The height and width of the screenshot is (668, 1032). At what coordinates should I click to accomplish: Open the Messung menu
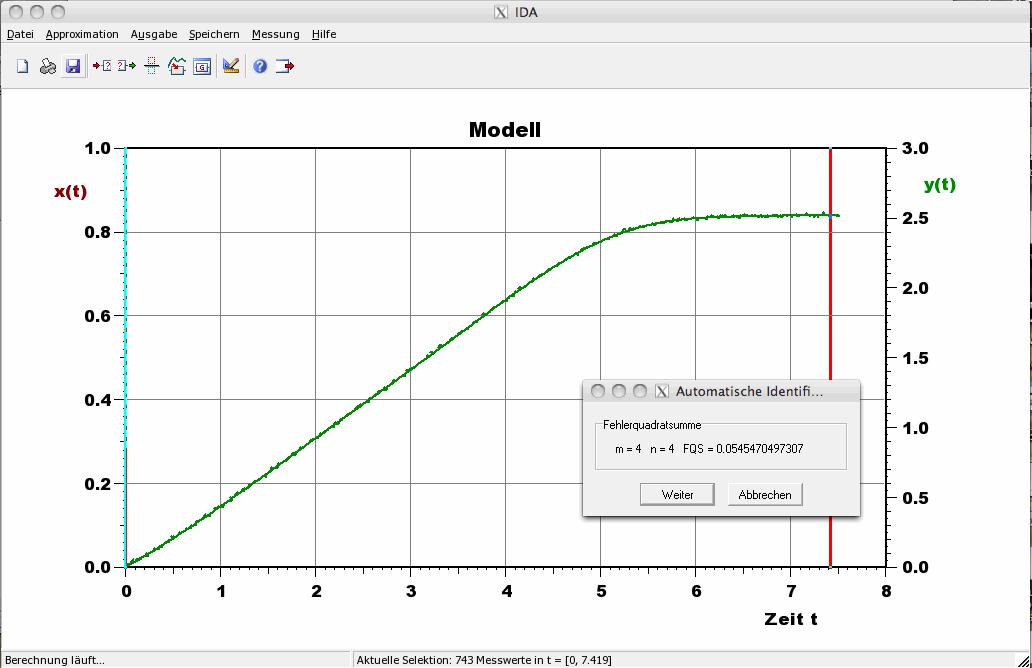point(275,34)
